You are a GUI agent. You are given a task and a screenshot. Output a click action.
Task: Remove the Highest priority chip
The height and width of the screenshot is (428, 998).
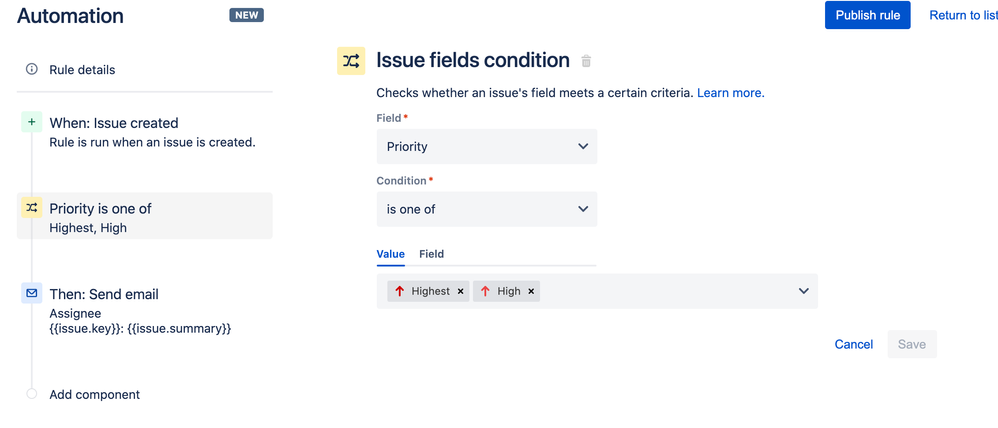(461, 291)
